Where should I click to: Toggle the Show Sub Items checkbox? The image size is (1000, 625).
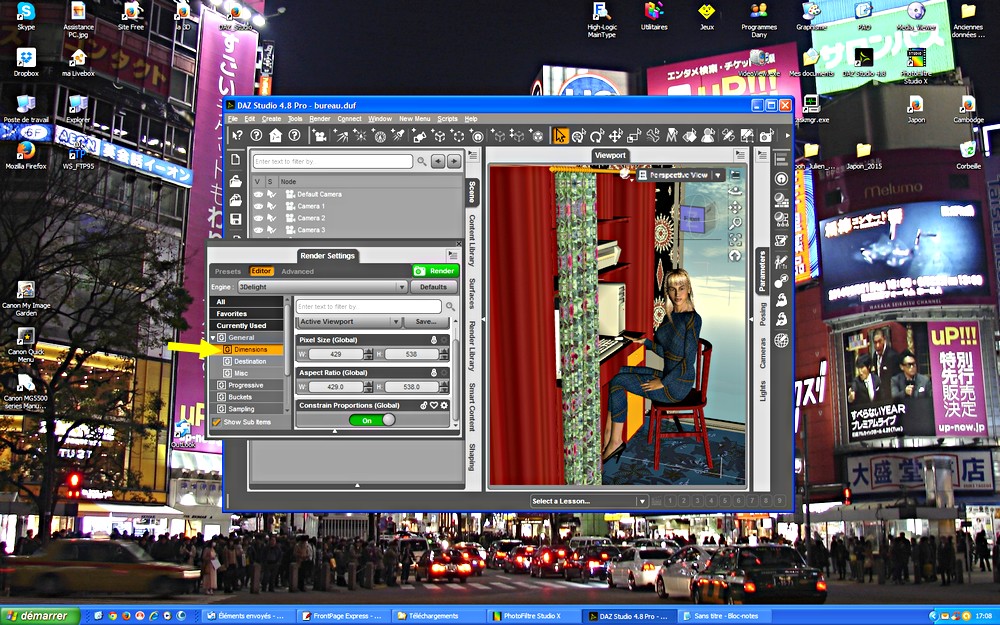point(217,422)
